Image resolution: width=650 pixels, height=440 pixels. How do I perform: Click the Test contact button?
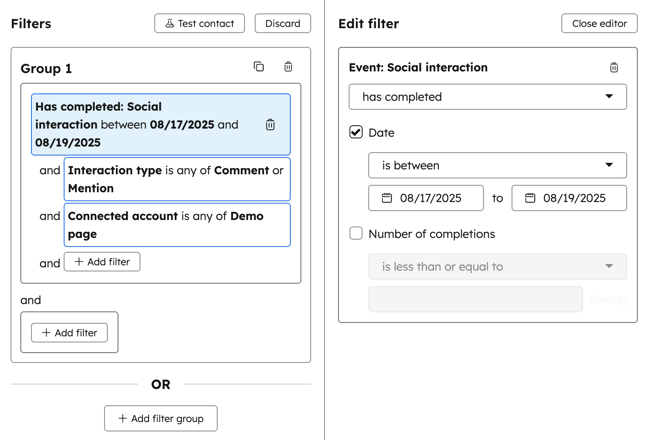(x=199, y=23)
